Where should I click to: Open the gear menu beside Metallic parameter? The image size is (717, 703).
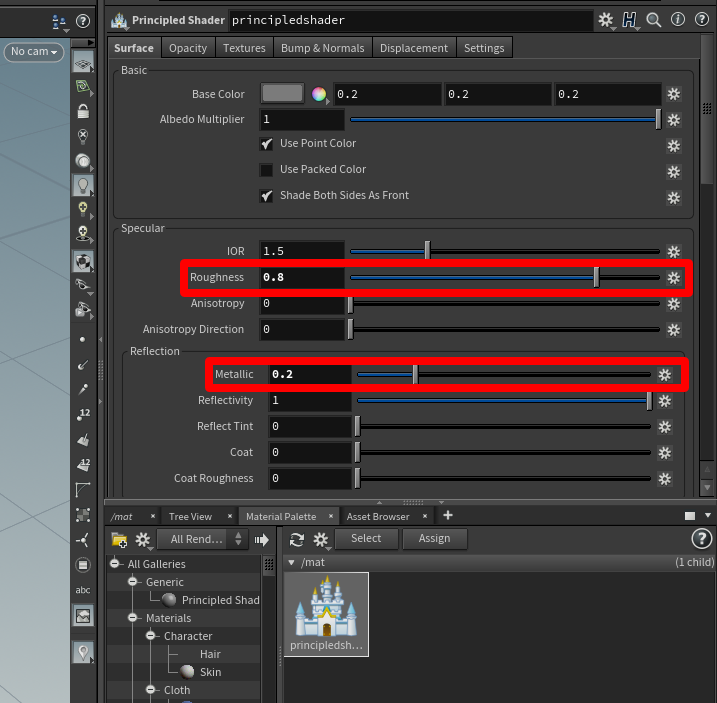(x=665, y=374)
